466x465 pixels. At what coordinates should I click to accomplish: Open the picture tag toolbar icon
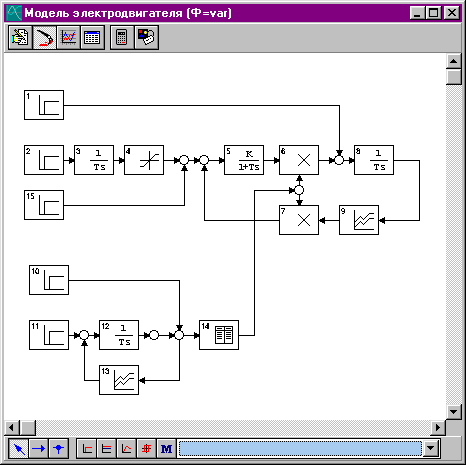[146, 37]
